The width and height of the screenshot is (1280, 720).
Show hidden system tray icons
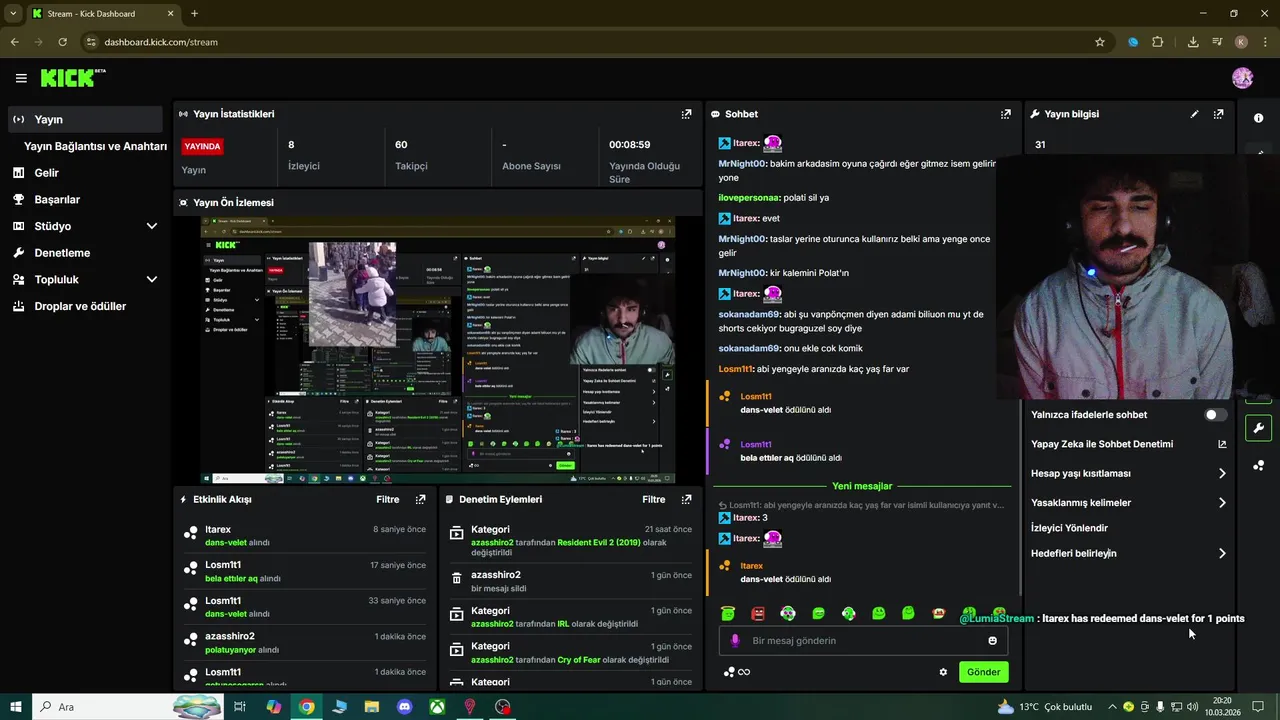(x=1112, y=707)
